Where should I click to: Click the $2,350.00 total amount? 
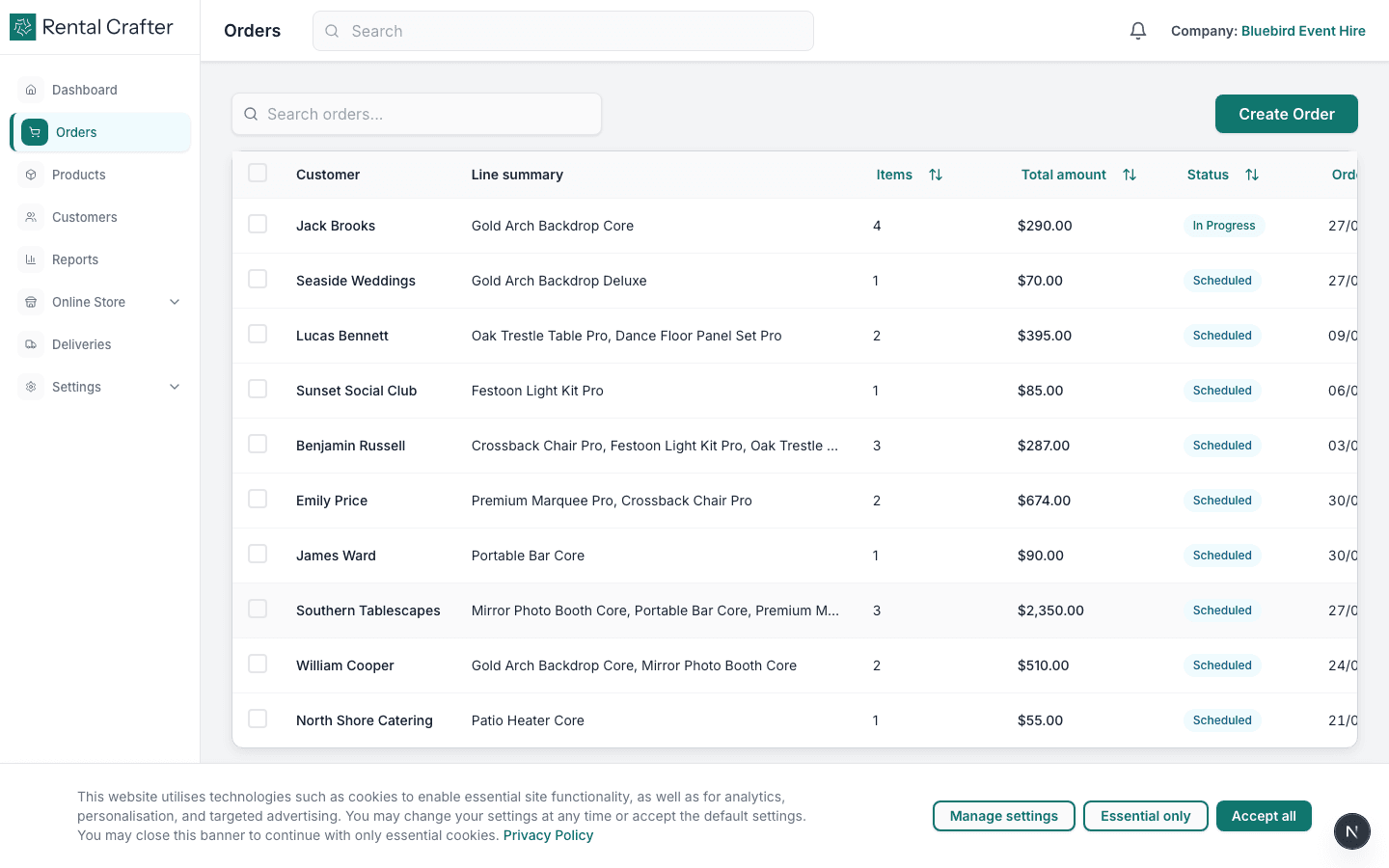coord(1050,610)
